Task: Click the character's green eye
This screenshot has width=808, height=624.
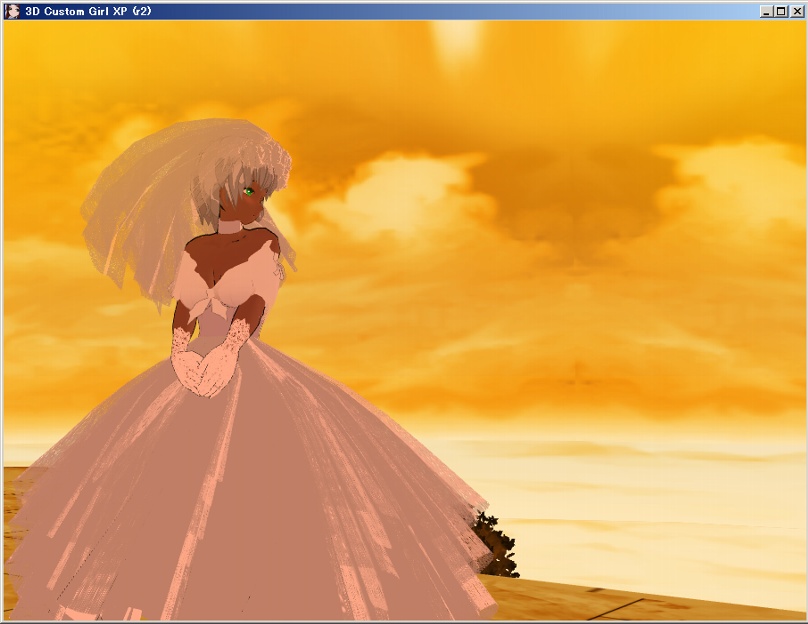Action: (x=249, y=192)
